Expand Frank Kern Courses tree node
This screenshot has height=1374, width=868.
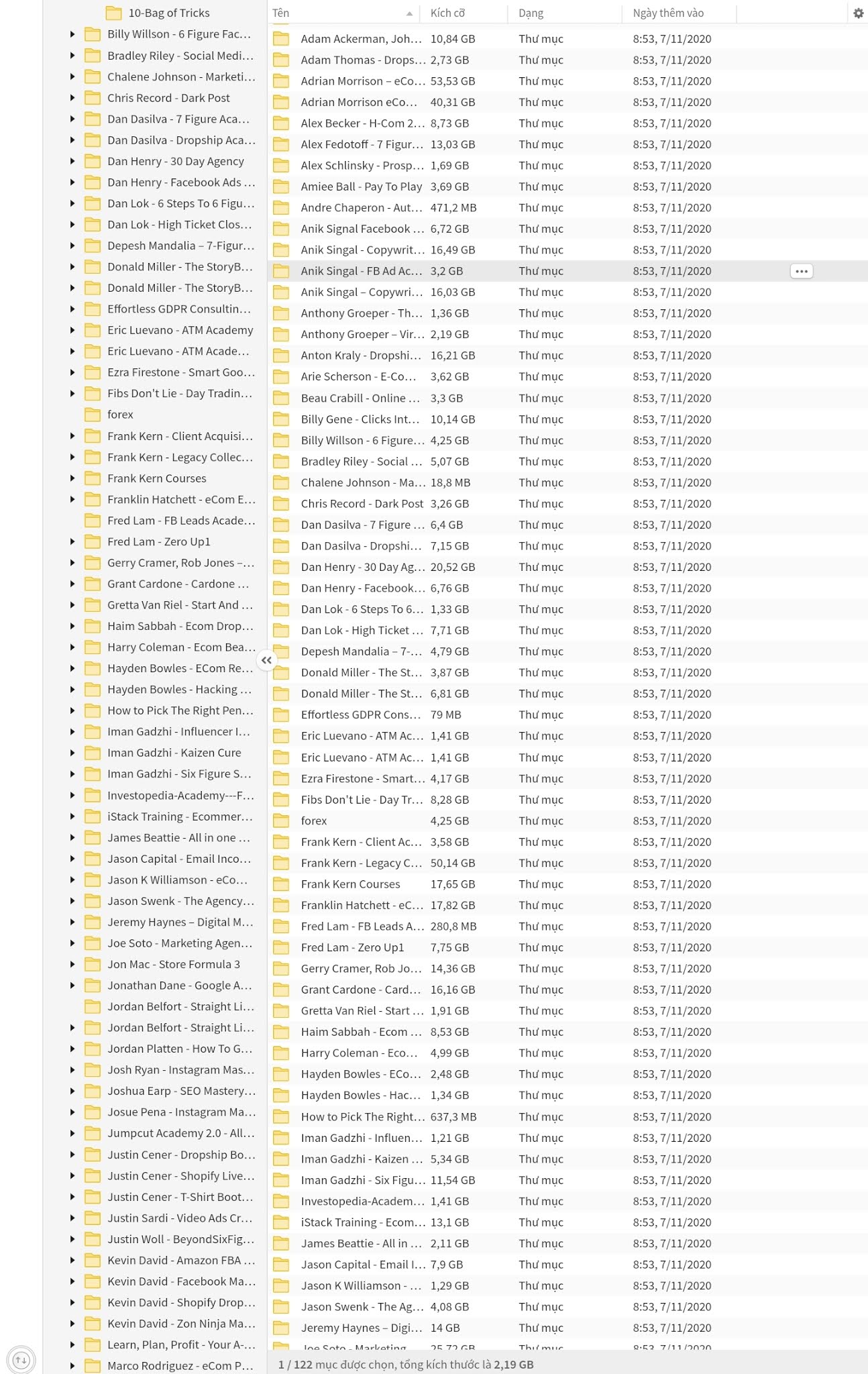(72, 478)
